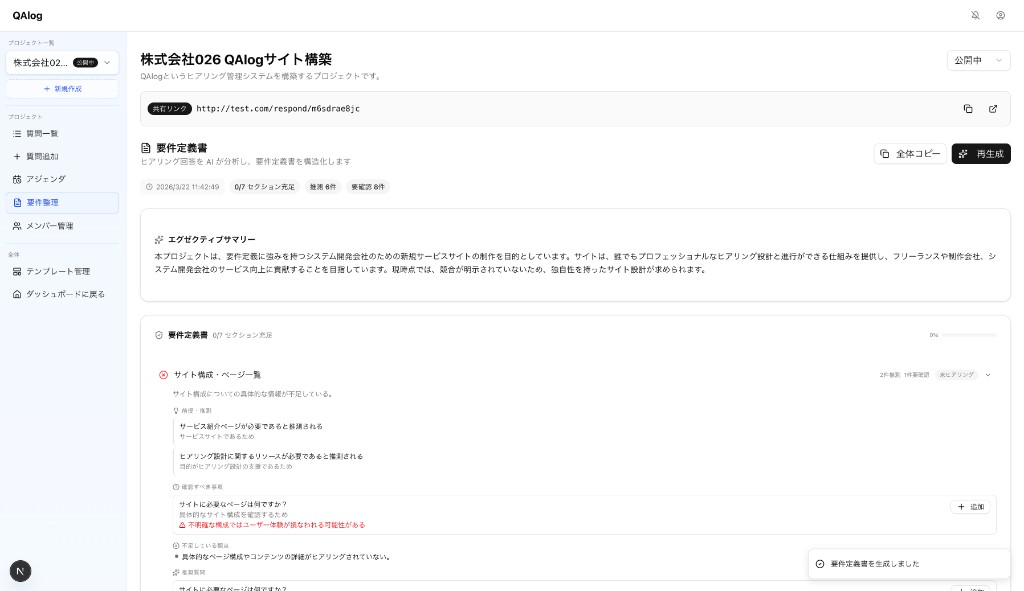The height and width of the screenshot is (591, 1024).
Task: Open the shared link in a new window
Action: 992,108
